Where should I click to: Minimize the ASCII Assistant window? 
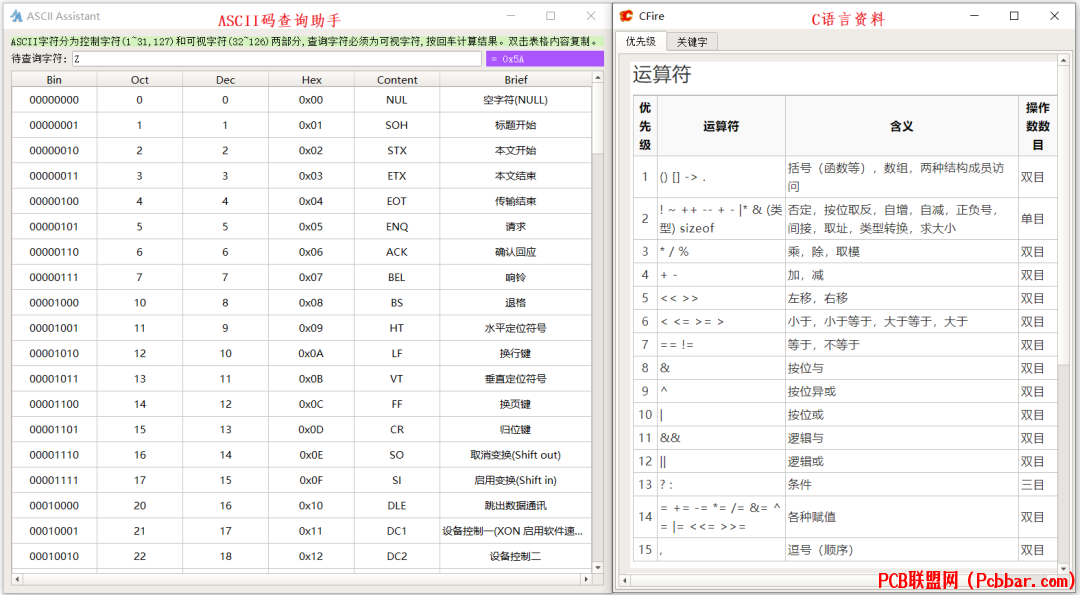click(x=510, y=16)
